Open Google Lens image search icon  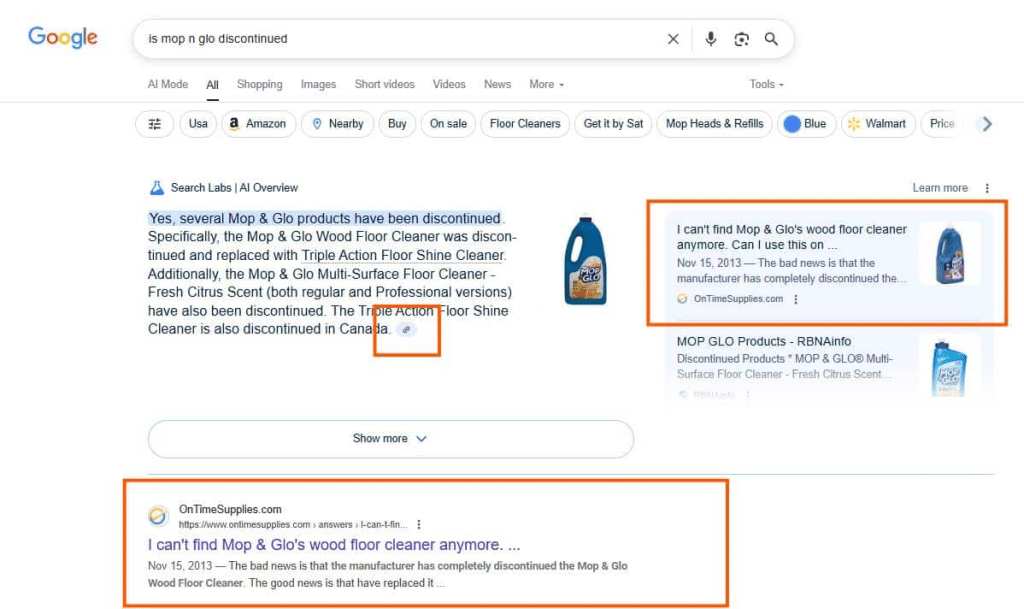point(741,39)
